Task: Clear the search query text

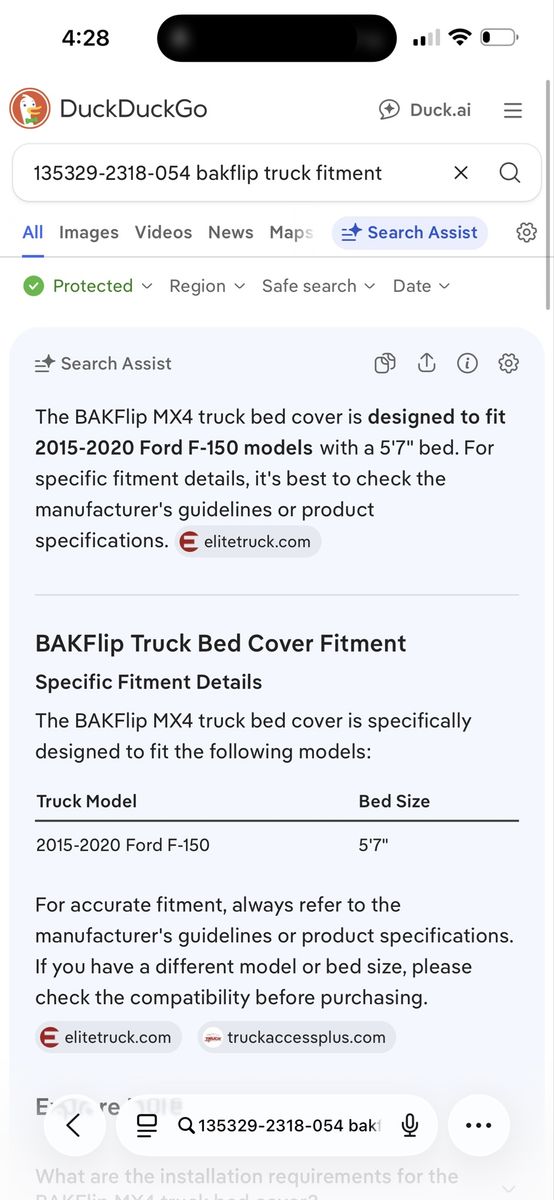Action: 461,173
